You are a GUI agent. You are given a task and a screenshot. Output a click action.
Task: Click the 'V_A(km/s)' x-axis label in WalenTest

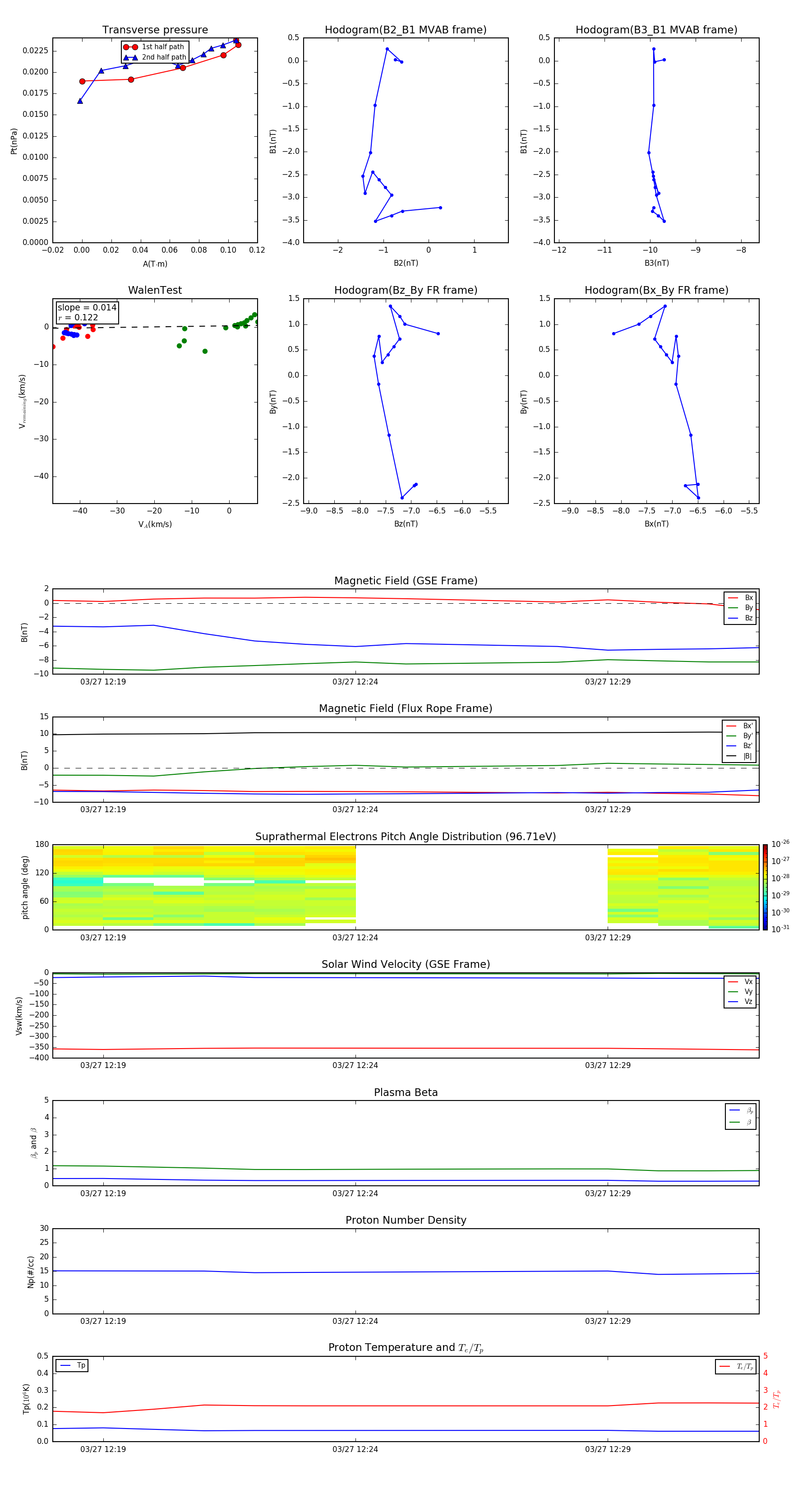pos(155,525)
